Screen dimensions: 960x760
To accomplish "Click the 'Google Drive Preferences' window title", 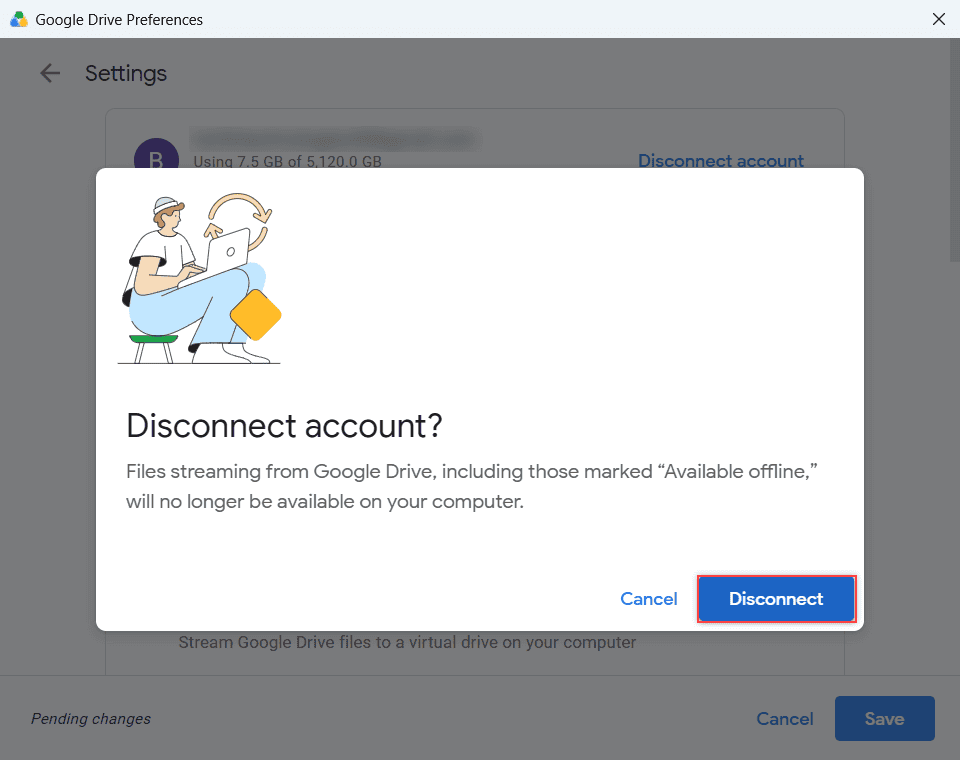I will [119, 20].
